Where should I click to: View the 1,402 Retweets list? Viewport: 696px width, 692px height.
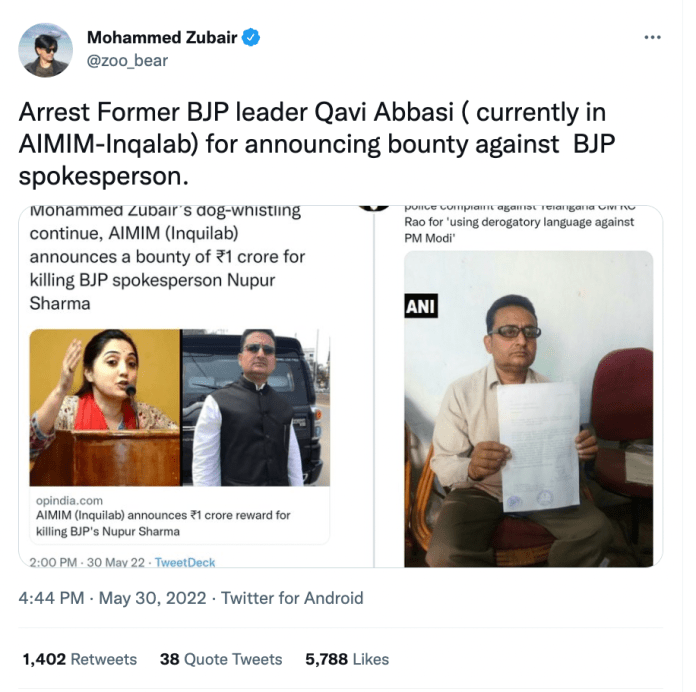(x=80, y=659)
